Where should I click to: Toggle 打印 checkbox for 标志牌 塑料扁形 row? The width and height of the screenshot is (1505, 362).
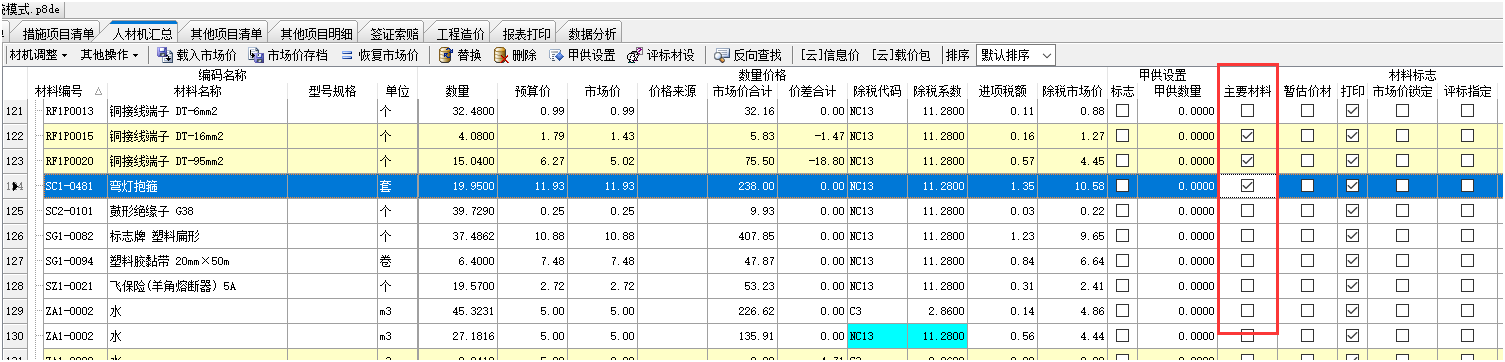1352,236
